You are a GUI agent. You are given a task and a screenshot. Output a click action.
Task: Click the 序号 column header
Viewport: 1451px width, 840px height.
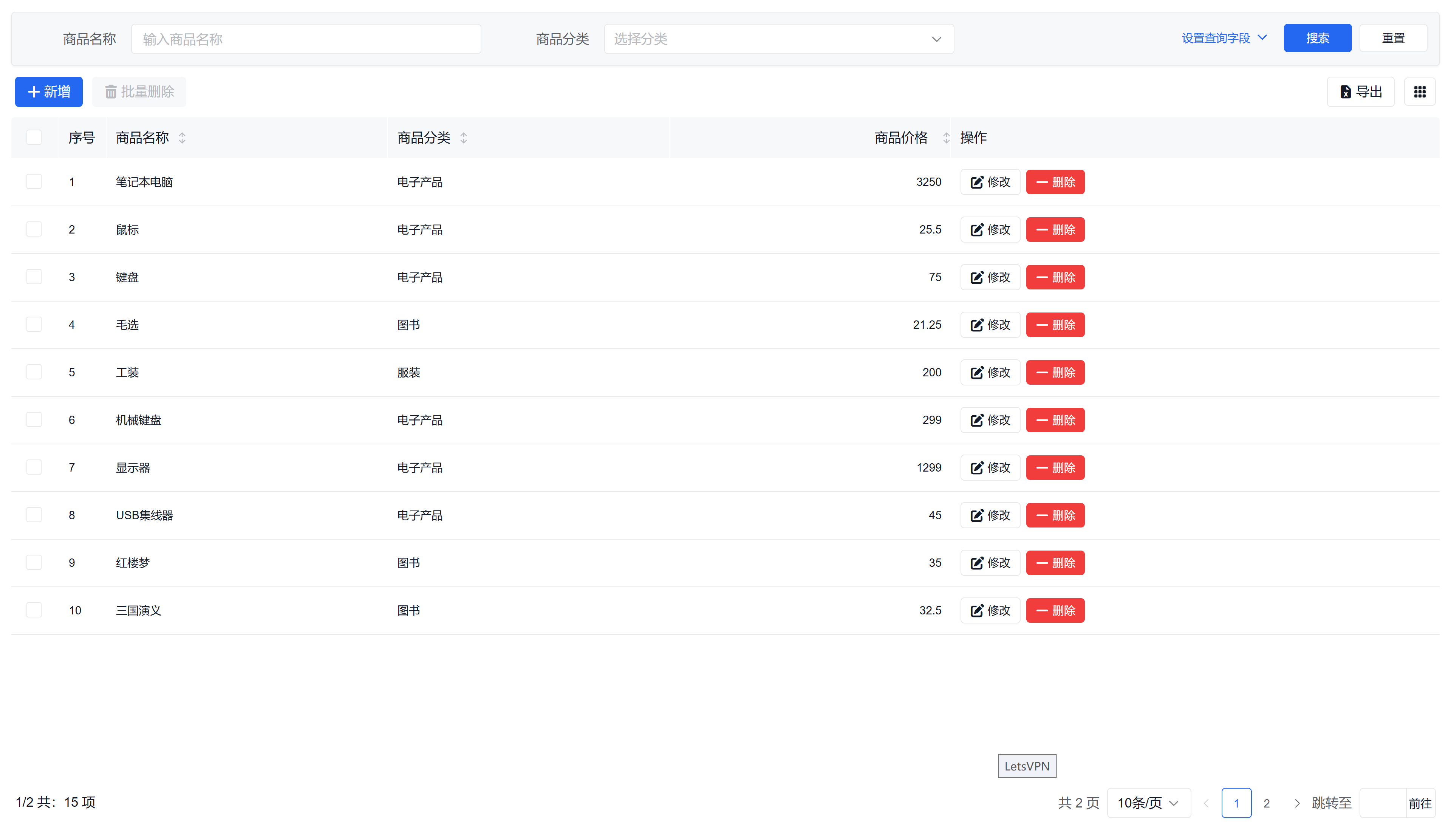coord(81,138)
